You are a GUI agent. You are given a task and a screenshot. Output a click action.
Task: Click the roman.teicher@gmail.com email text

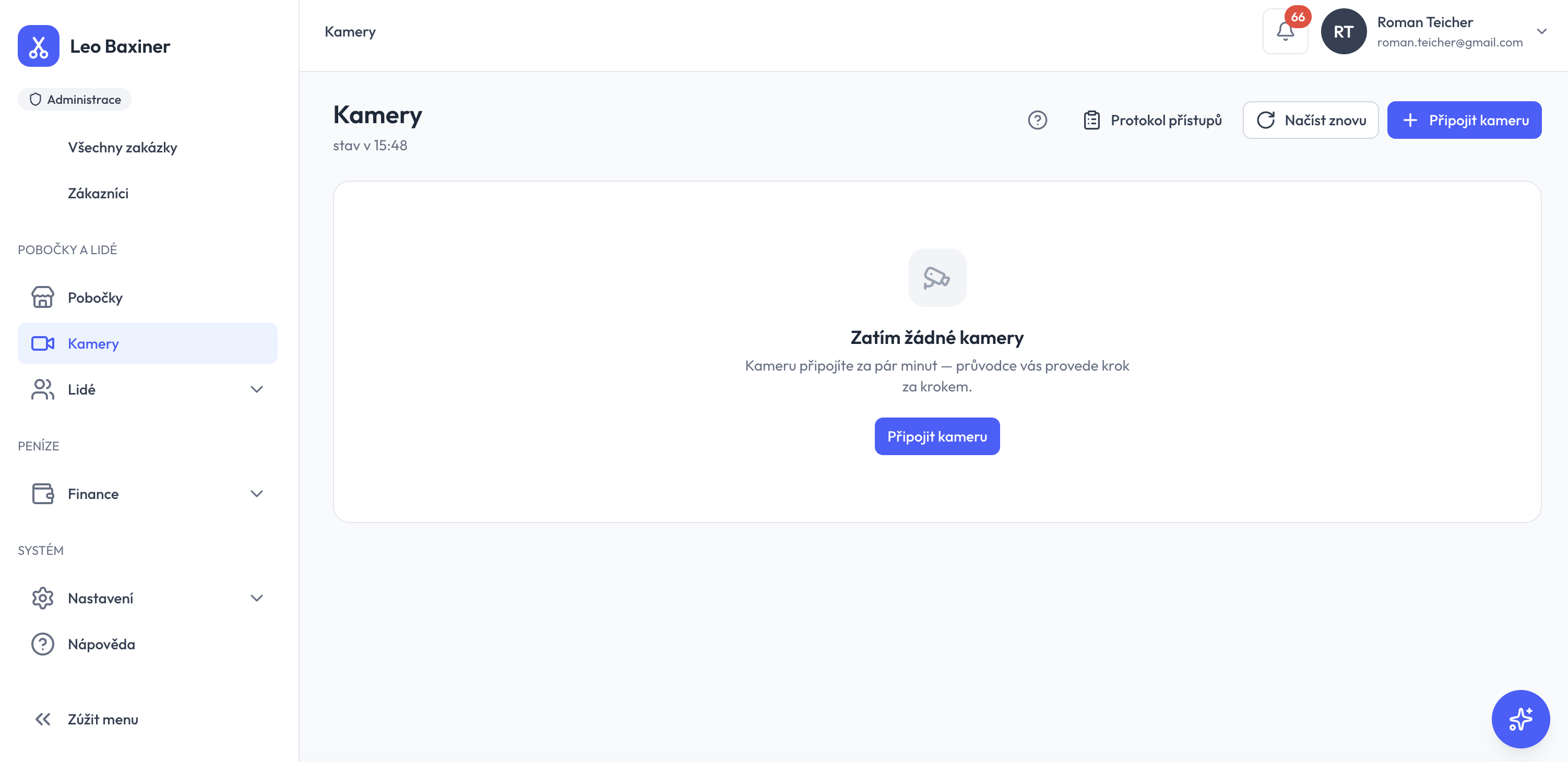(1450, 43)
